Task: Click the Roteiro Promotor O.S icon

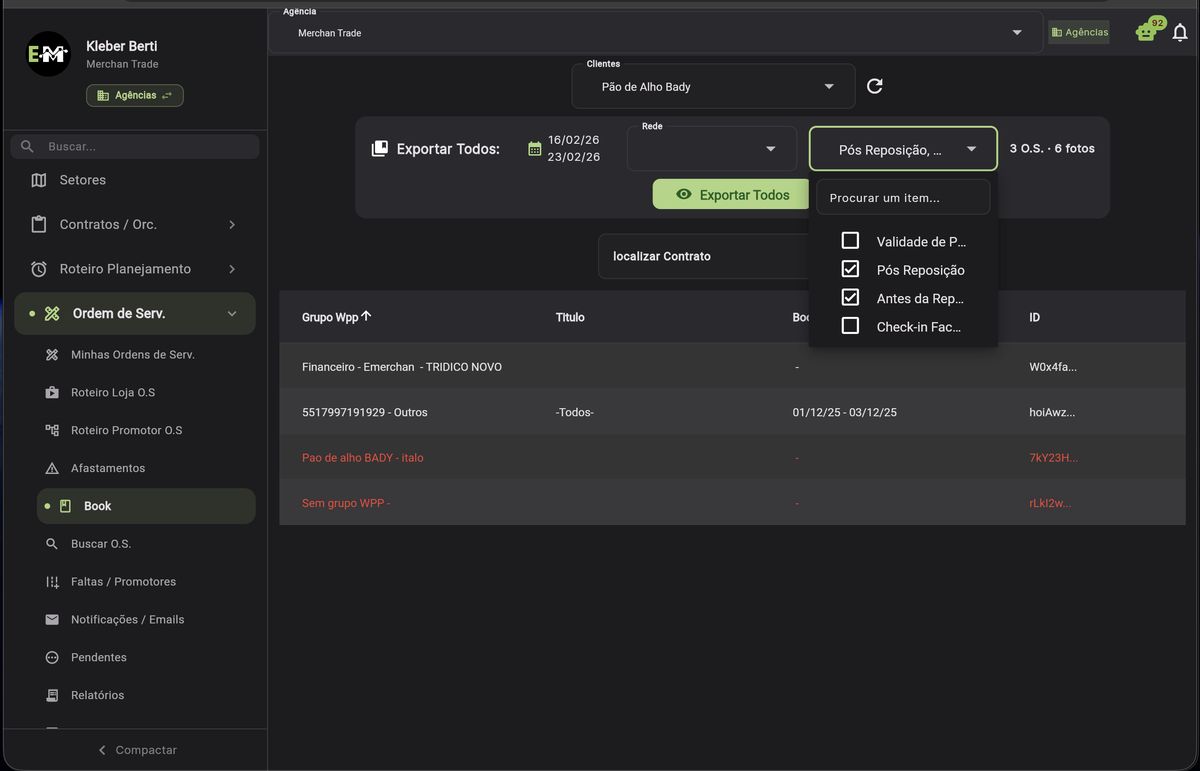Action: (51, 430)
